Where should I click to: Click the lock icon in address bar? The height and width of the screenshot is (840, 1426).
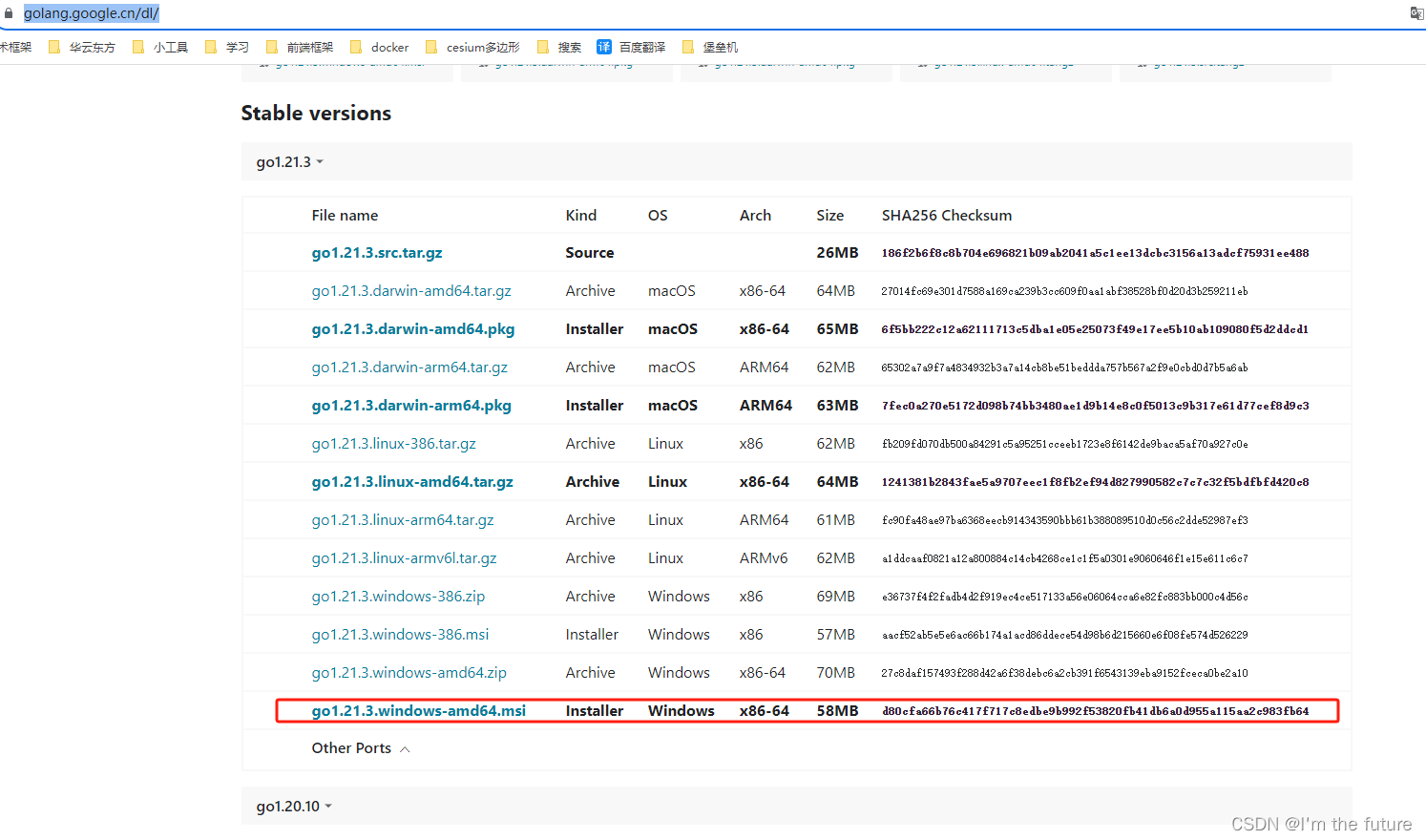[9, 13]
